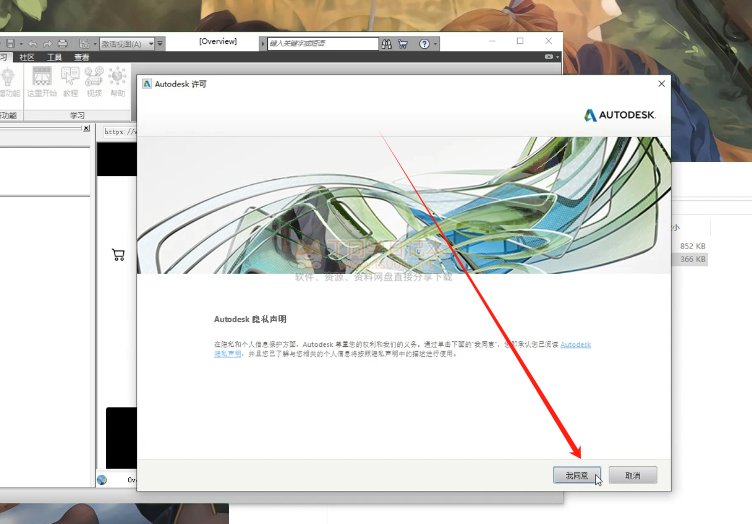752x524 pixels.
Task: Click the 我同意 (I Agree) button
Action: [x=576, y=475]
